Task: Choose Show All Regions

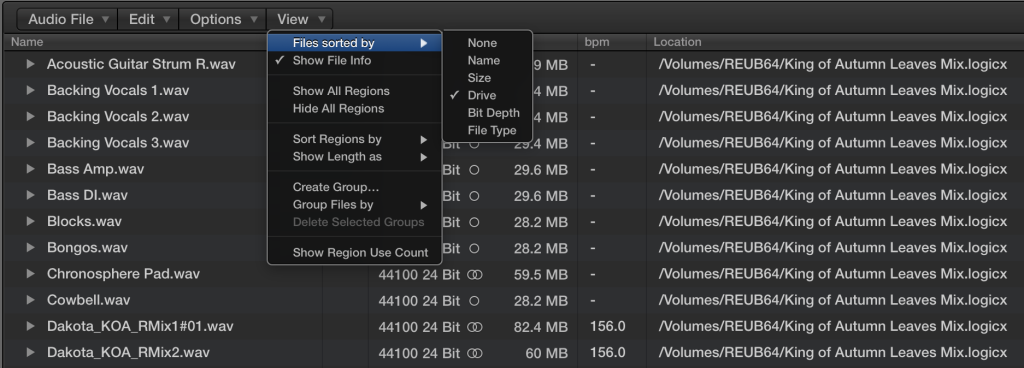Action: 355,91
